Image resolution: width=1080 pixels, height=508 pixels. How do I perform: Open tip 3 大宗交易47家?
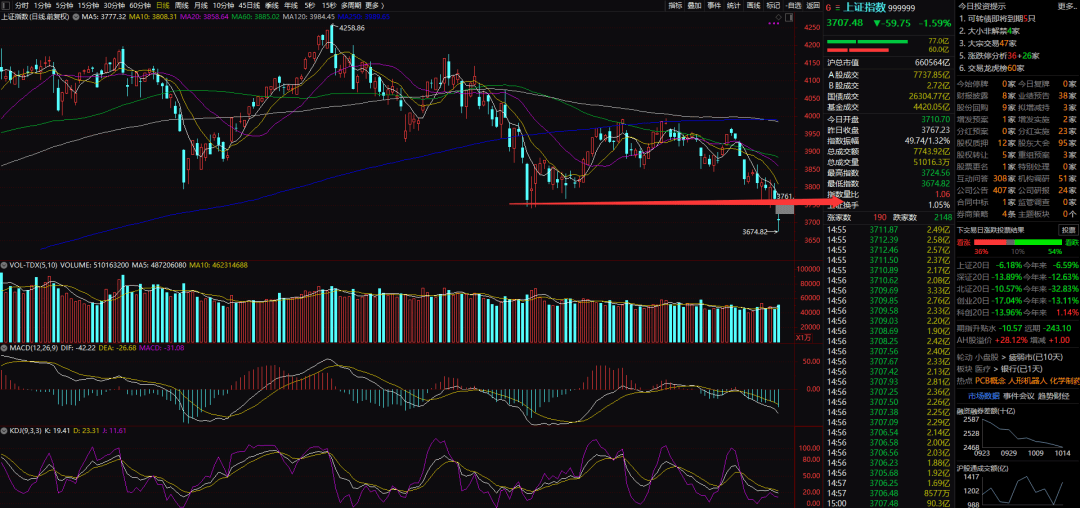coord(990,44)
